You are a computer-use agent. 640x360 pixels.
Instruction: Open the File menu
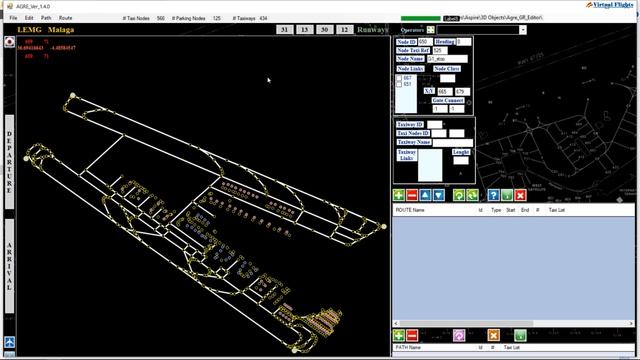click(13, 18)
